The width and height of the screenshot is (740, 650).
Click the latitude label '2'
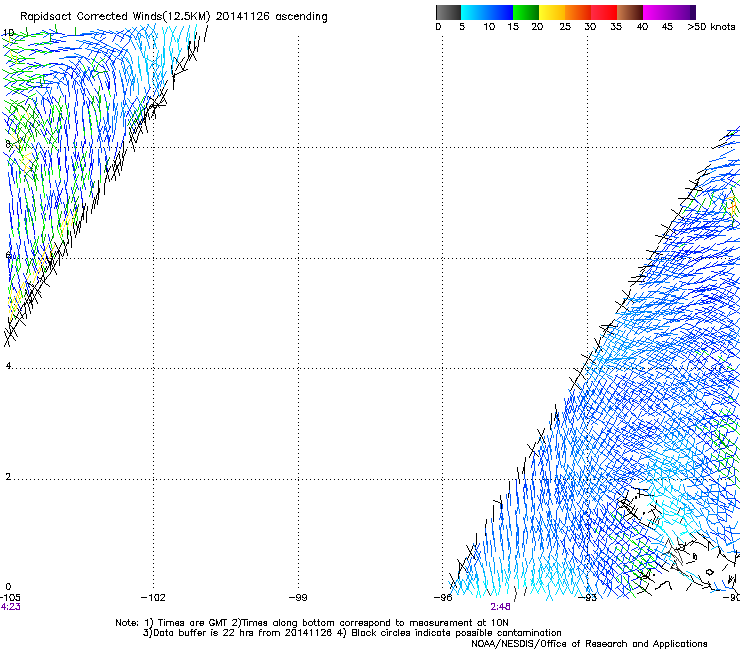8,477
